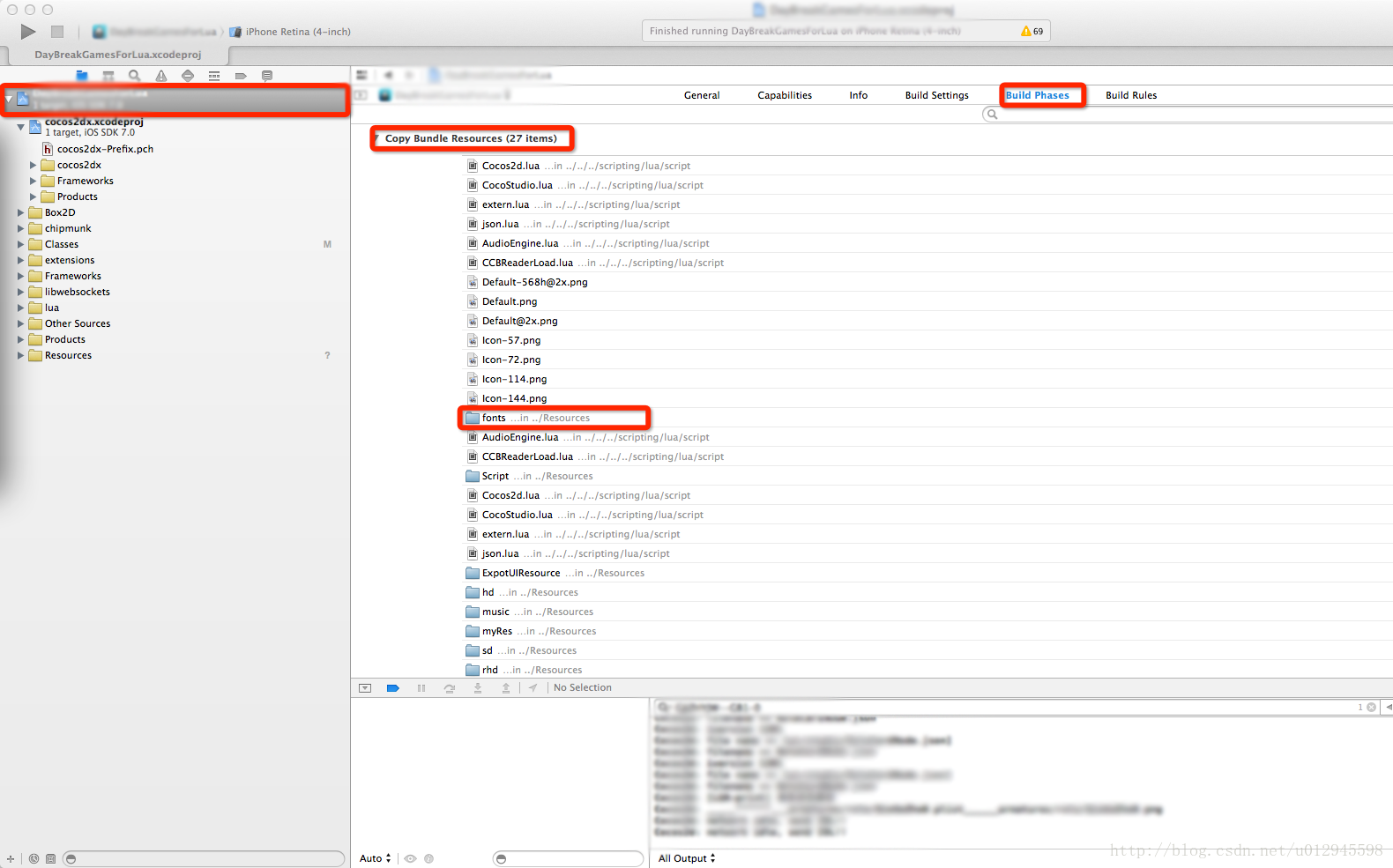The width and height of the screenshot is (1393, 868).
Task: Open the Issue navigator warning triangle
Action: click(x=161, y=76)
